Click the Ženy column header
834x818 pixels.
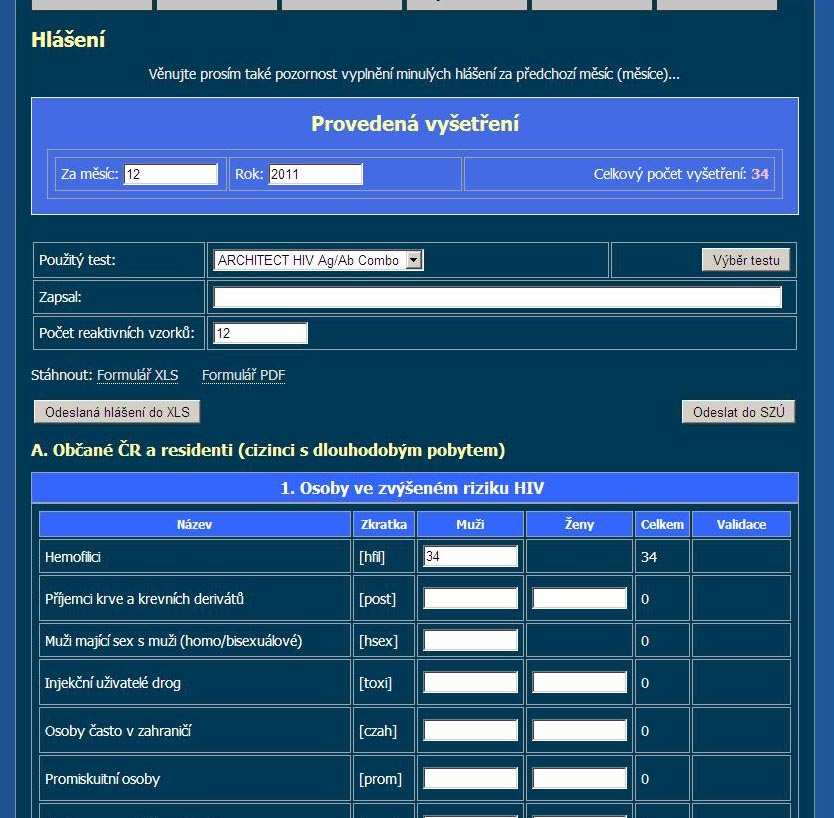click(579, 524)
